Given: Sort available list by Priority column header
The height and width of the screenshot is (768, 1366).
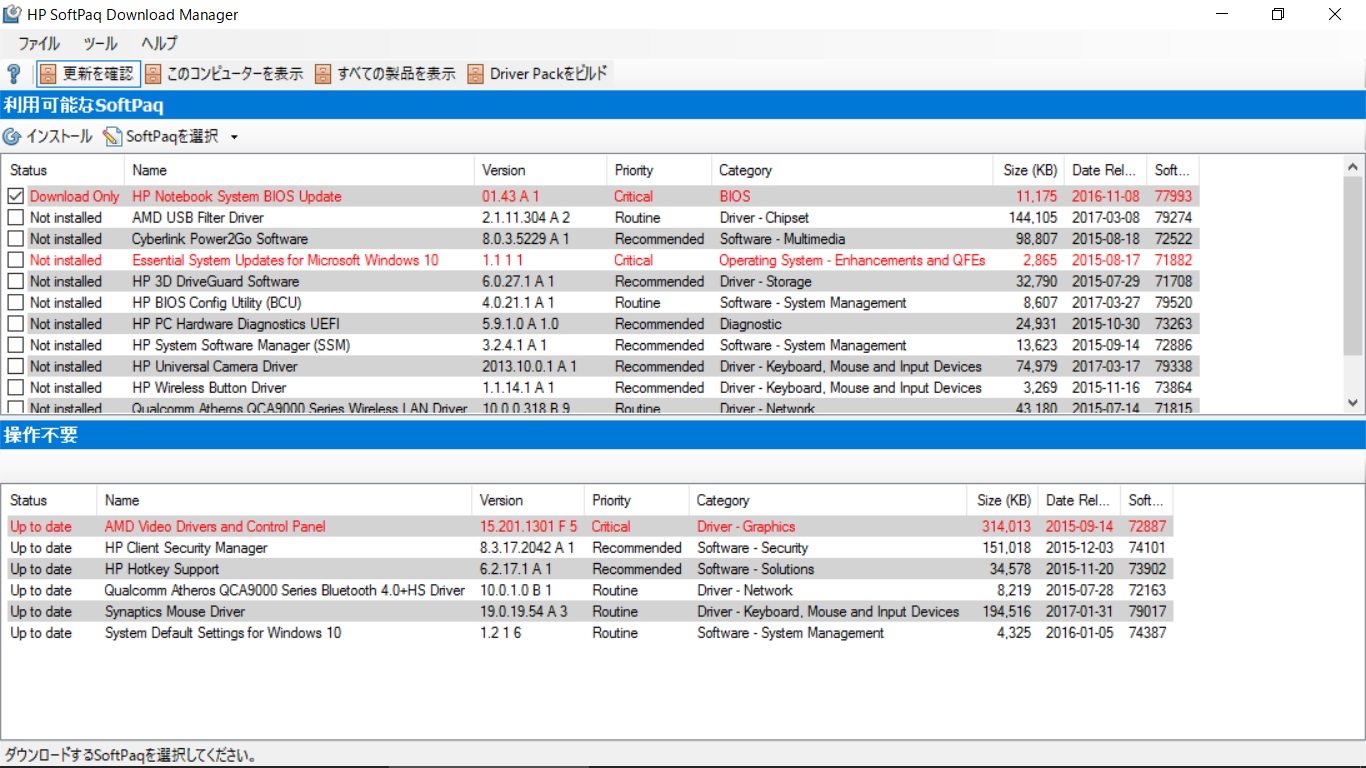Looking at the screenshot, I should coord(659,170).
